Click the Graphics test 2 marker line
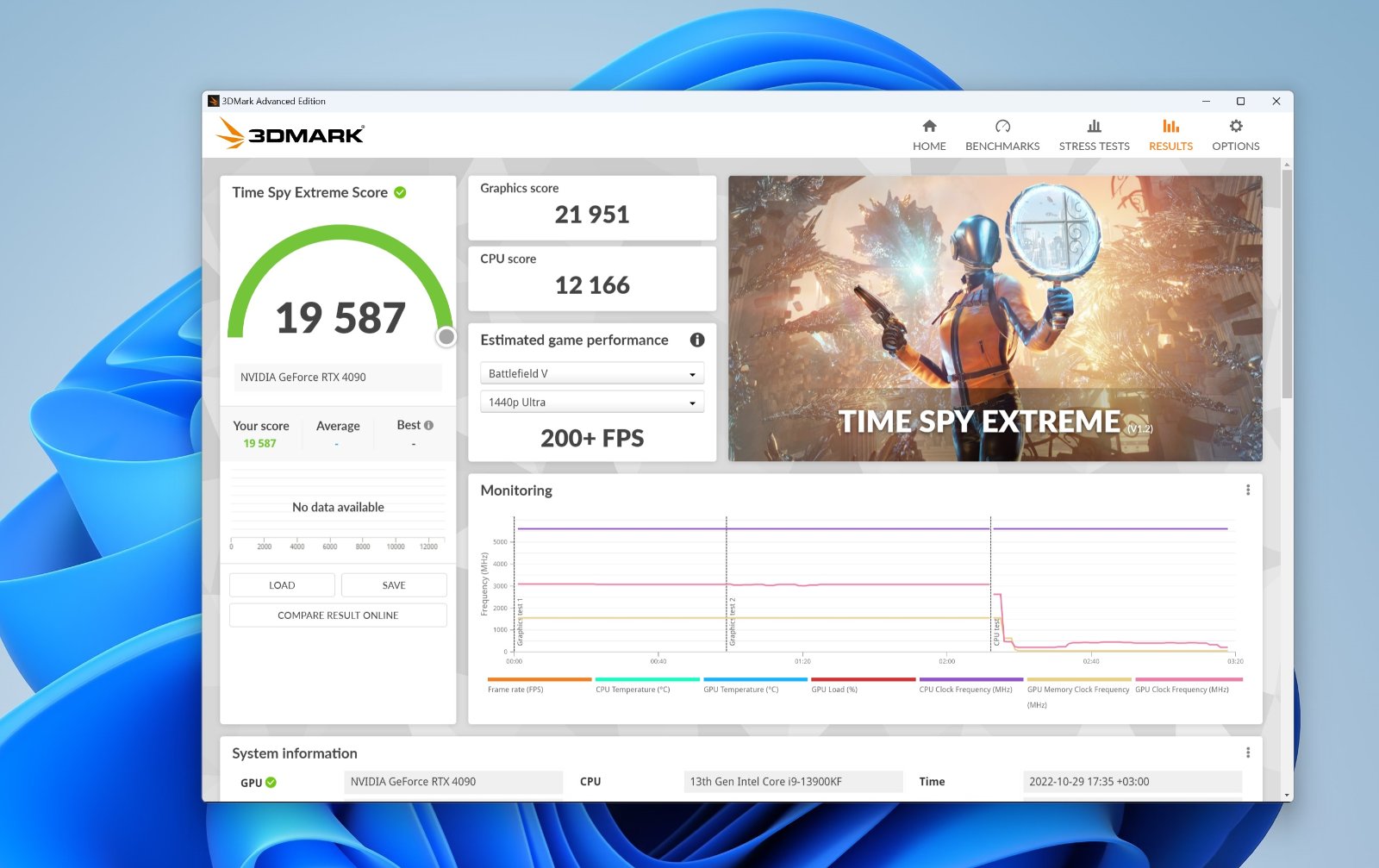Viewport: 1379px width, 868px height. pos(727,584)
